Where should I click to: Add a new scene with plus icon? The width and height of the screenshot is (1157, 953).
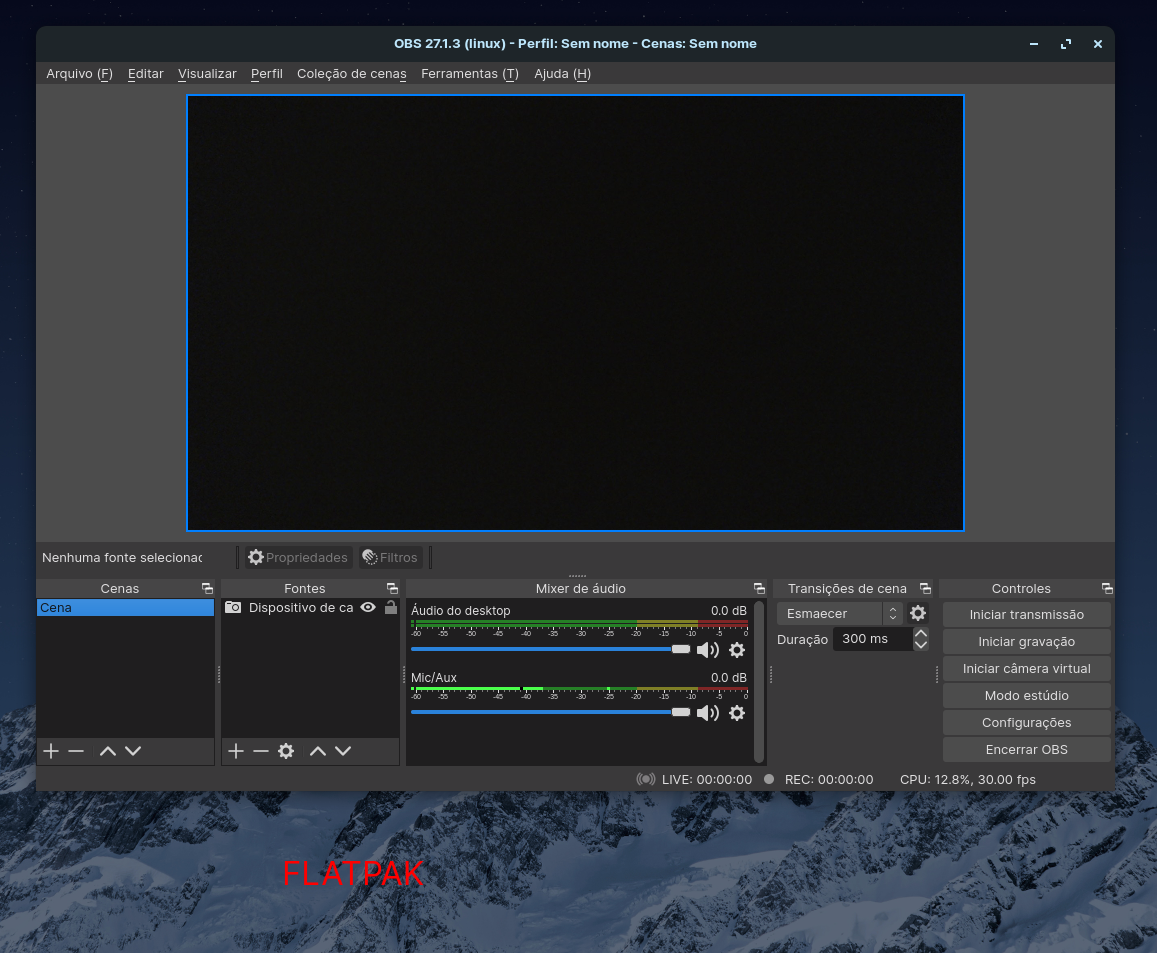click(51, 751)
